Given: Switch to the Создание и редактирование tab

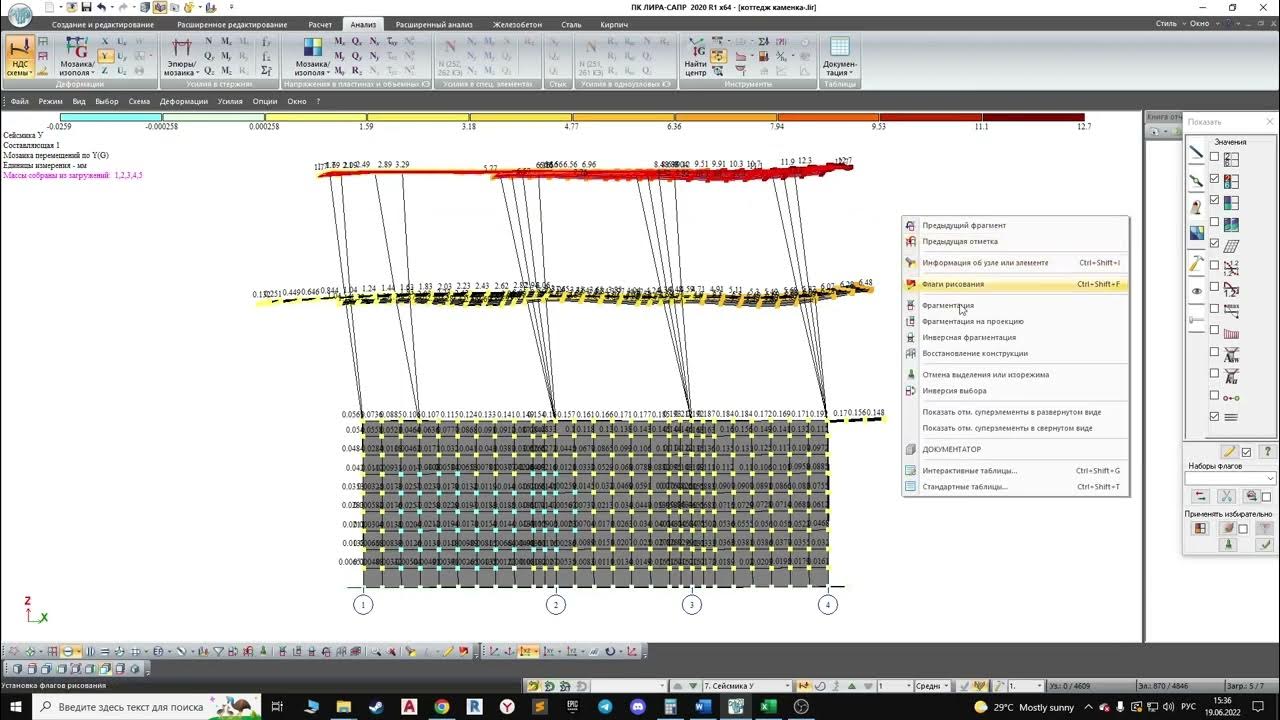Looking at the screenshot, I should [x=103, y=24].
